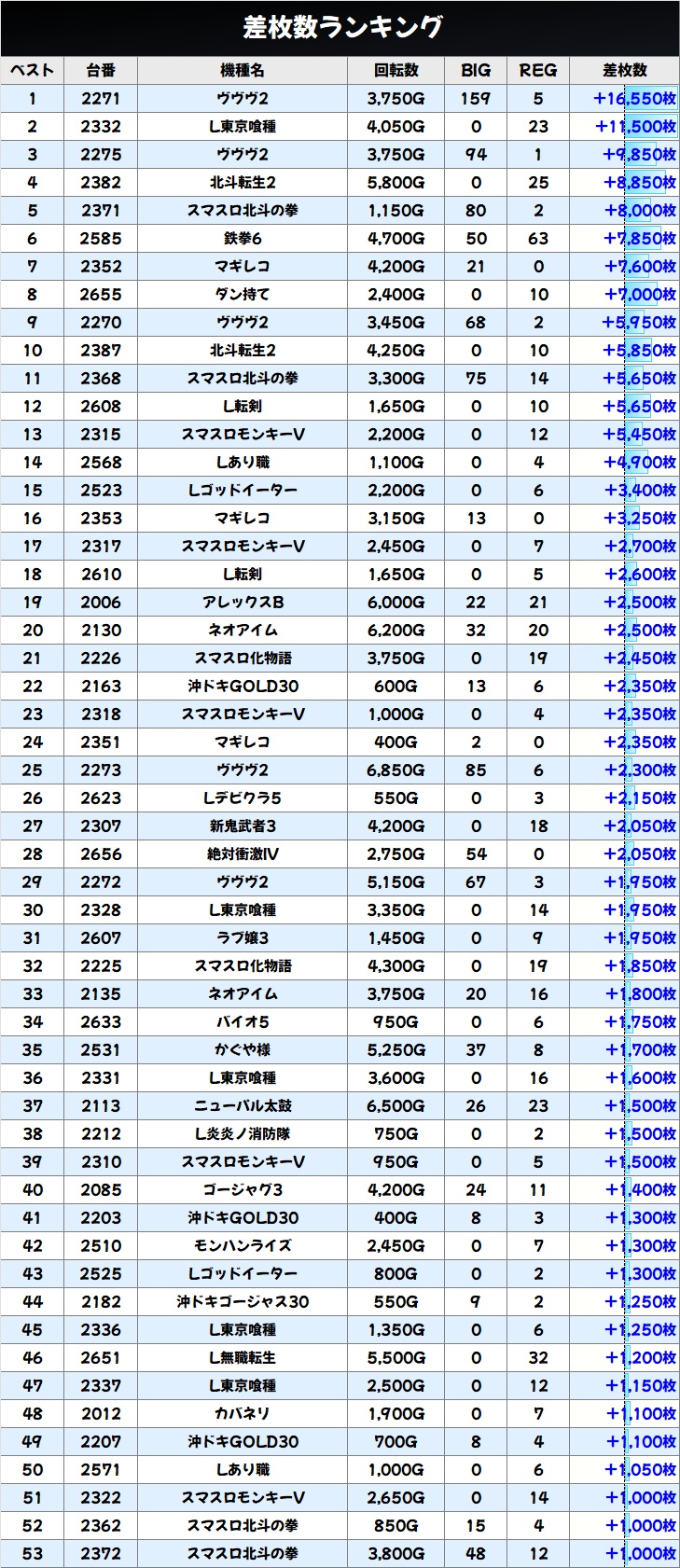Click the +11,500枚 difference bar
The image size is (680, 1568).
635,127
